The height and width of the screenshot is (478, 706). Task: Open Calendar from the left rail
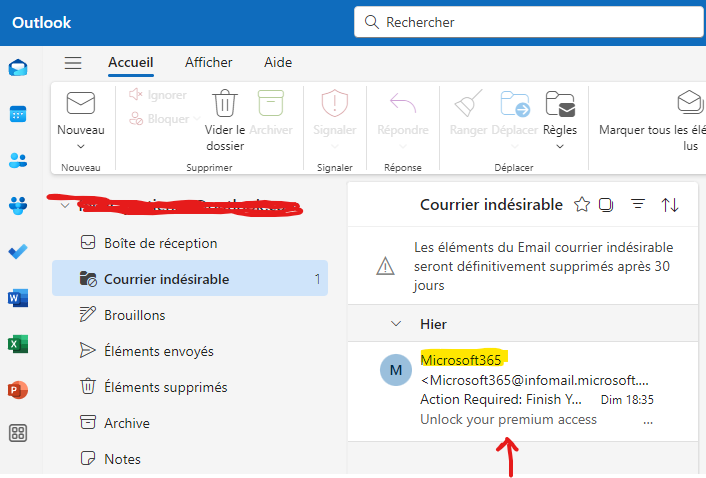pyautogui.click(x=18, y=114)
